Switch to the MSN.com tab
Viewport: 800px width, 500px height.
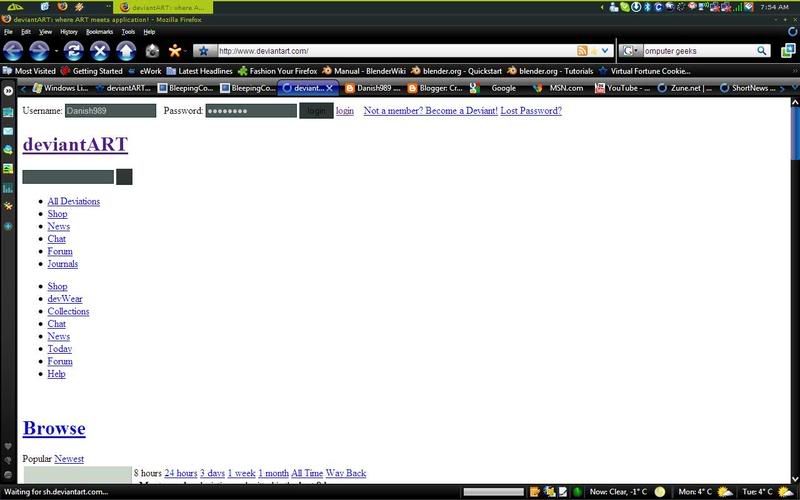click(561, 88)
